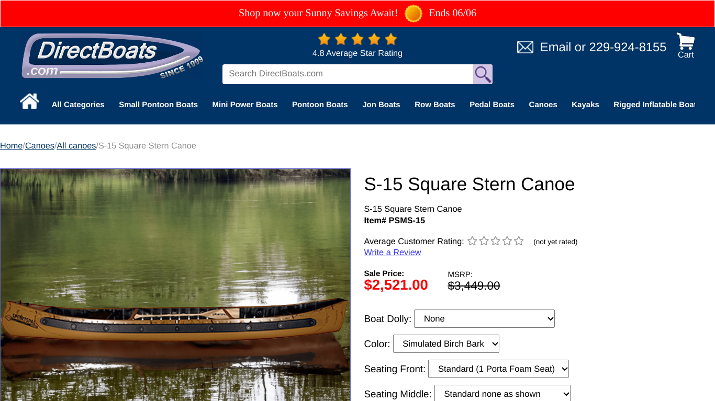Click the empty customer rating stars

point(496,241)
